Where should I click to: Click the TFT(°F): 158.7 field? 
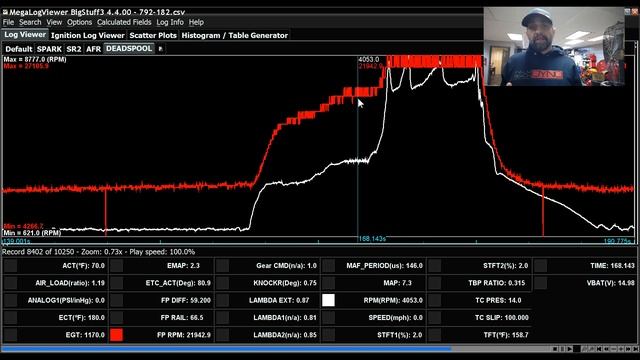click(506, 335)
